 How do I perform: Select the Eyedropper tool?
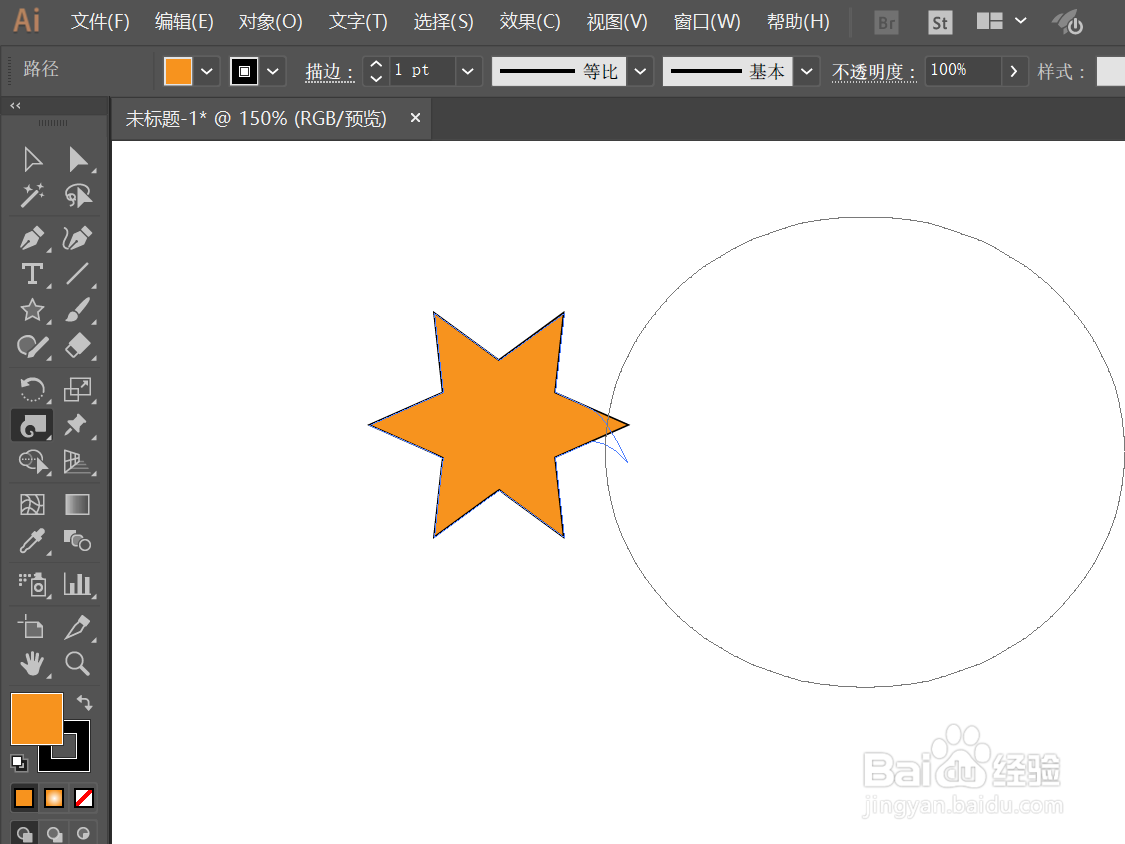[x=32, y=541]
